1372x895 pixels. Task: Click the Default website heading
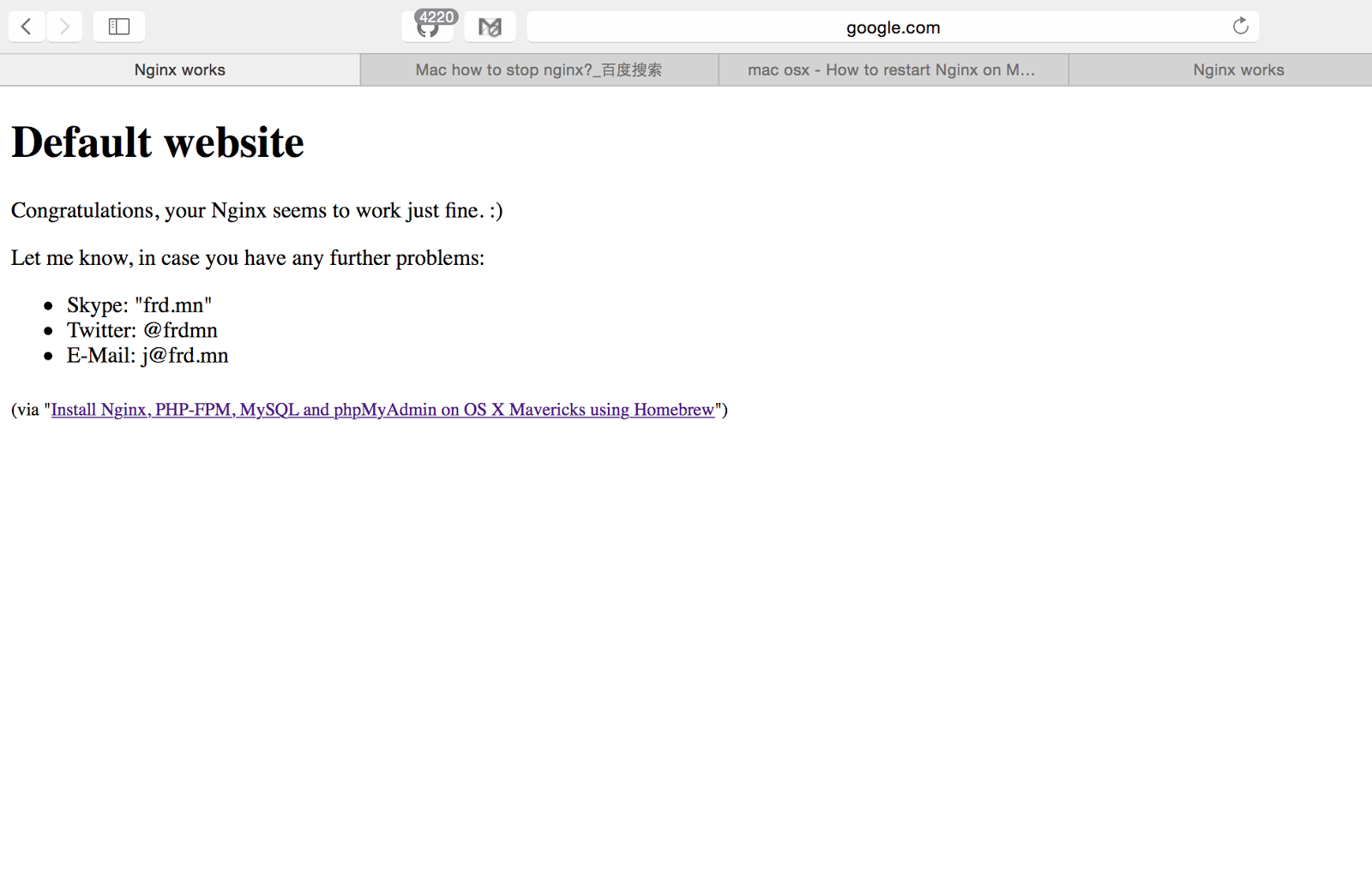point(157,141)
